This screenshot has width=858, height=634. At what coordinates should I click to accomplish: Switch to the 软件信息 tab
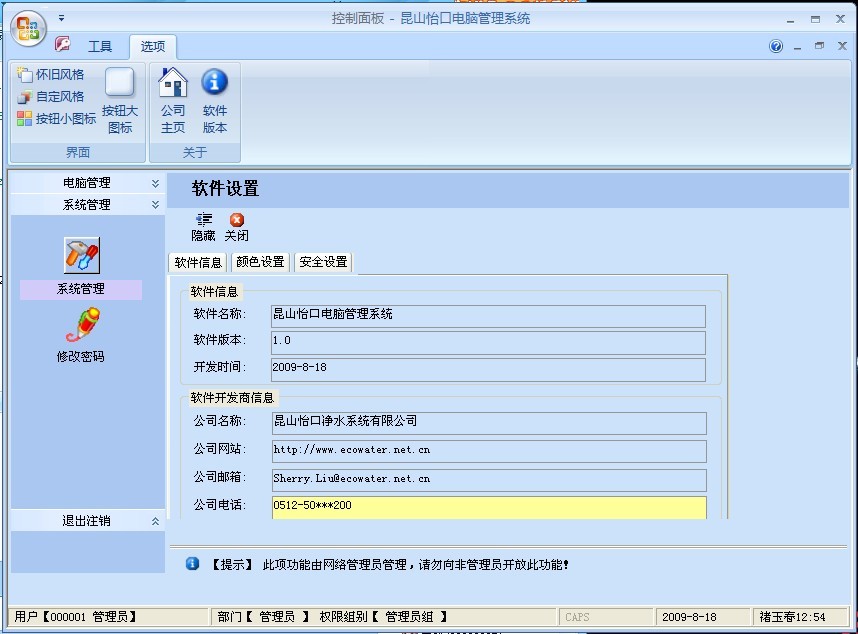(x=198, y=263)
